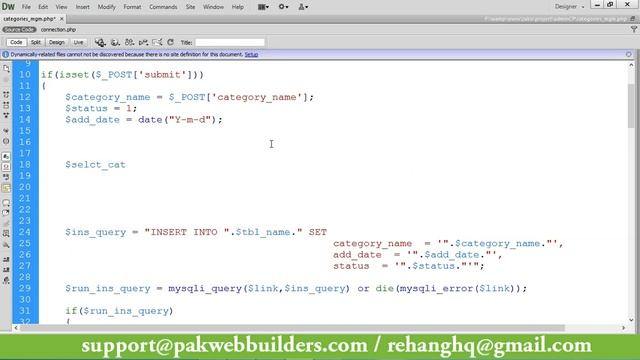Select the Source Code related file
The width and height of the screenshot is (640, 360).
[x=19, y=29]
